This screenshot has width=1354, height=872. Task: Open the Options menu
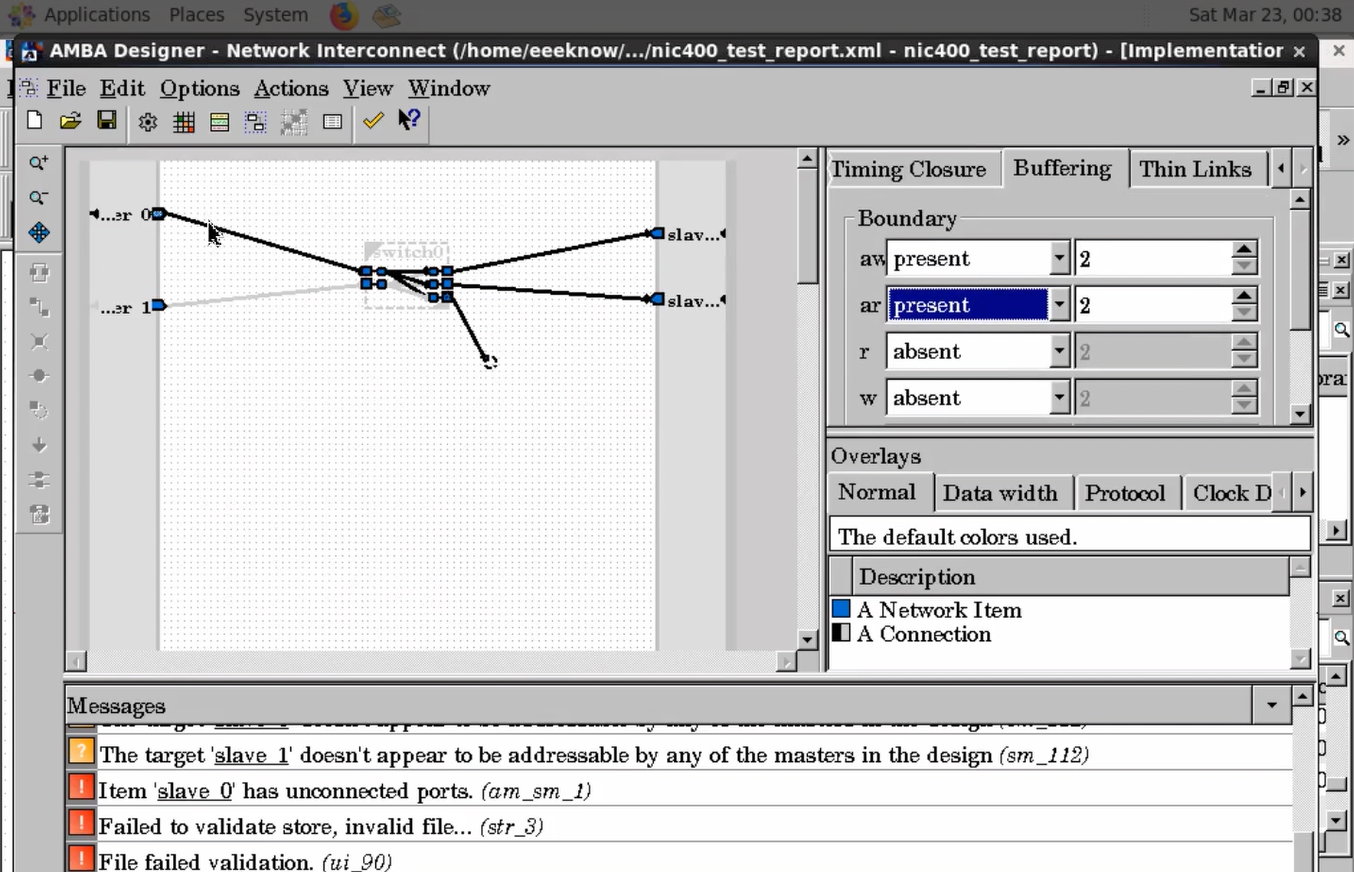click(x=200, y=88)
